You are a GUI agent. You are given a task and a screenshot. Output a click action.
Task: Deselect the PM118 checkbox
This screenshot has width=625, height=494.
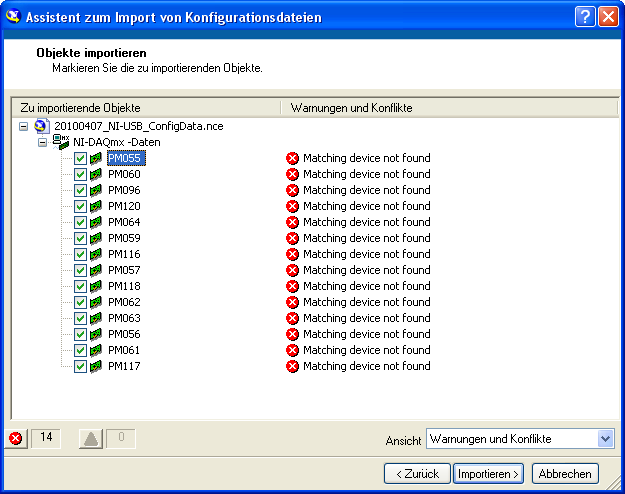point(81,286)
